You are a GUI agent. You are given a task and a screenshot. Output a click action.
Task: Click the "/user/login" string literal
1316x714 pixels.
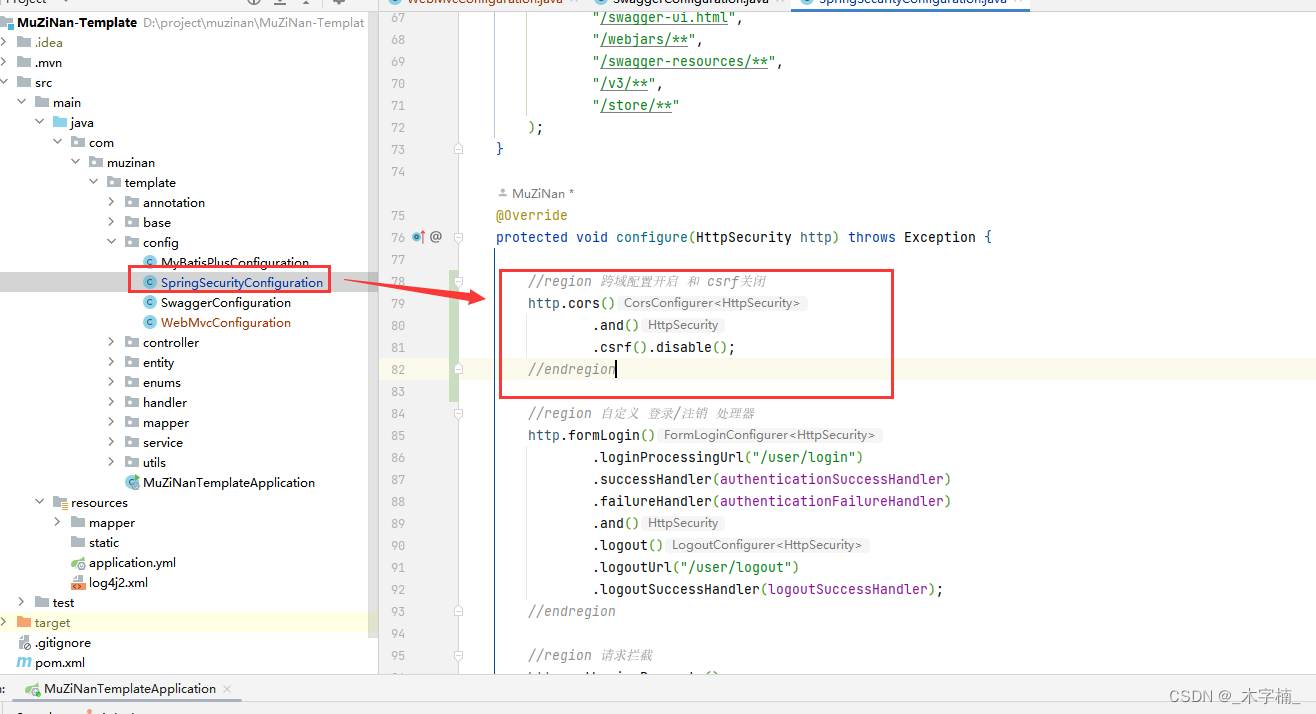click(808, 457)
